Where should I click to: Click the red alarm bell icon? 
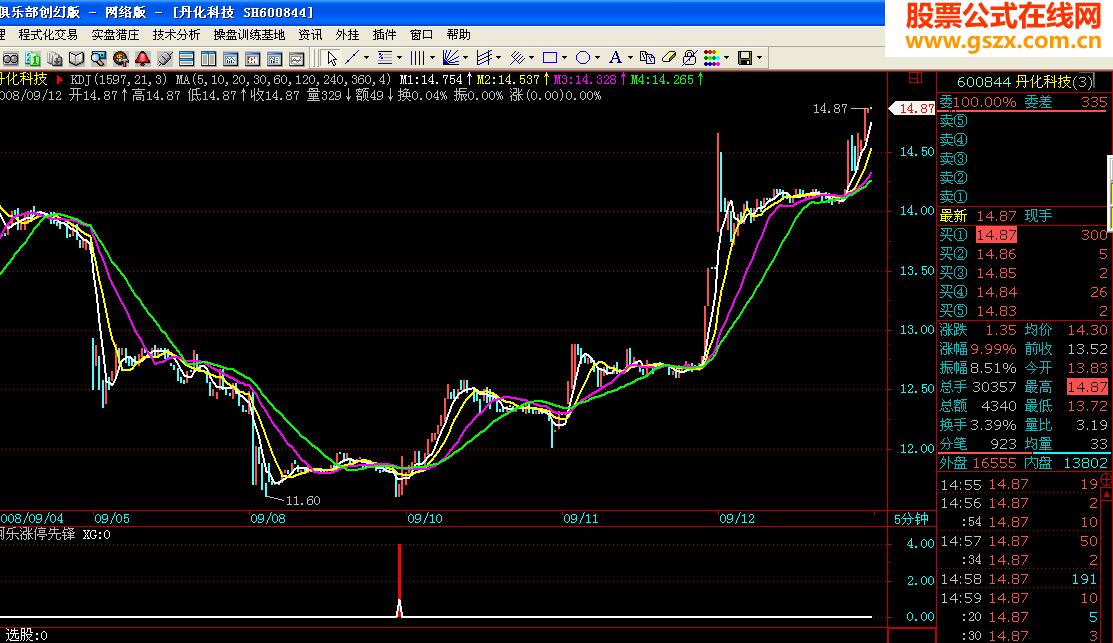coord(143,58)
